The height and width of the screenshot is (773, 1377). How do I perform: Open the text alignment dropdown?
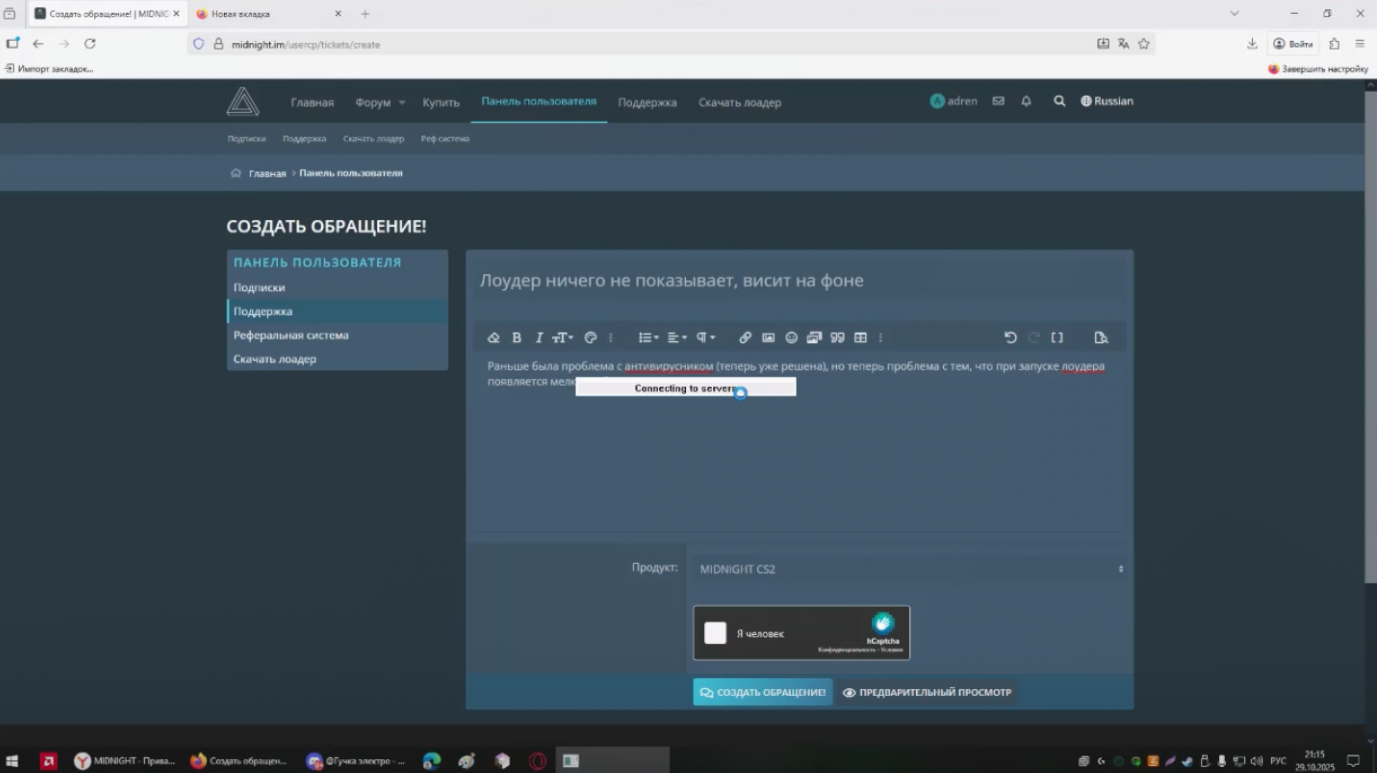pyautogui.click(x=677, y=338)
